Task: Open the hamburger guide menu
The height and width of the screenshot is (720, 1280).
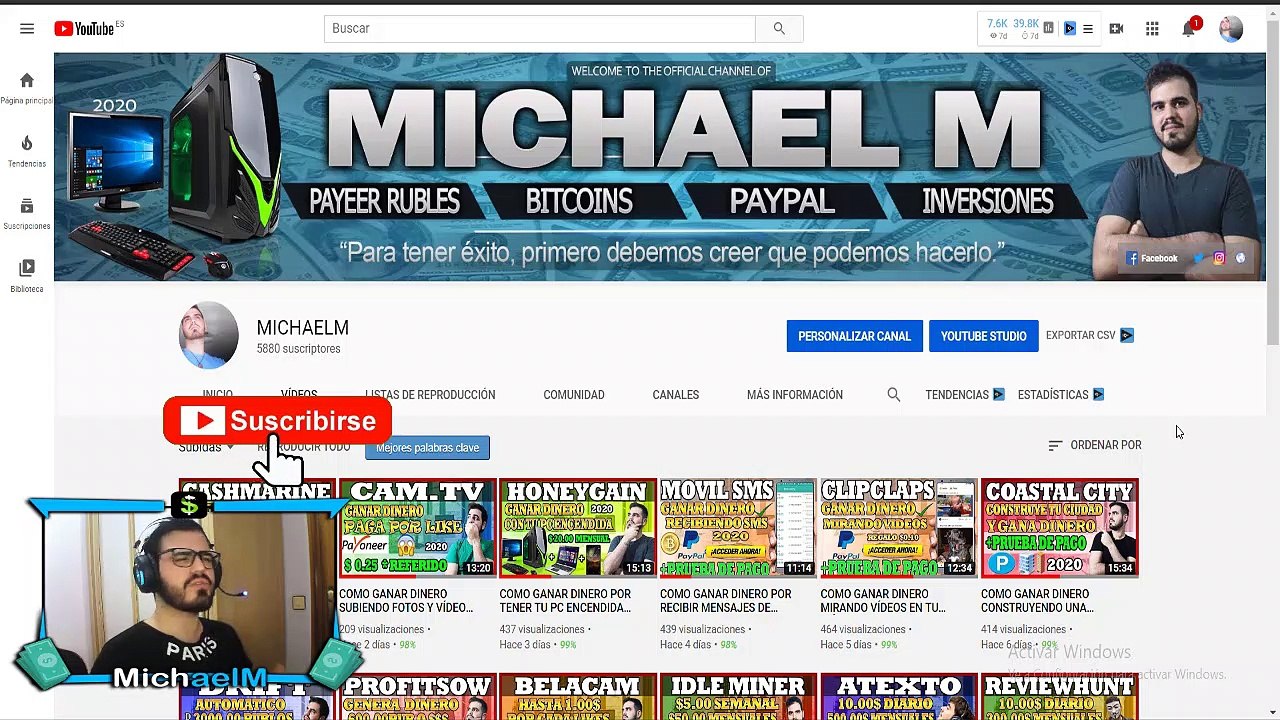Action: [27, 29]
